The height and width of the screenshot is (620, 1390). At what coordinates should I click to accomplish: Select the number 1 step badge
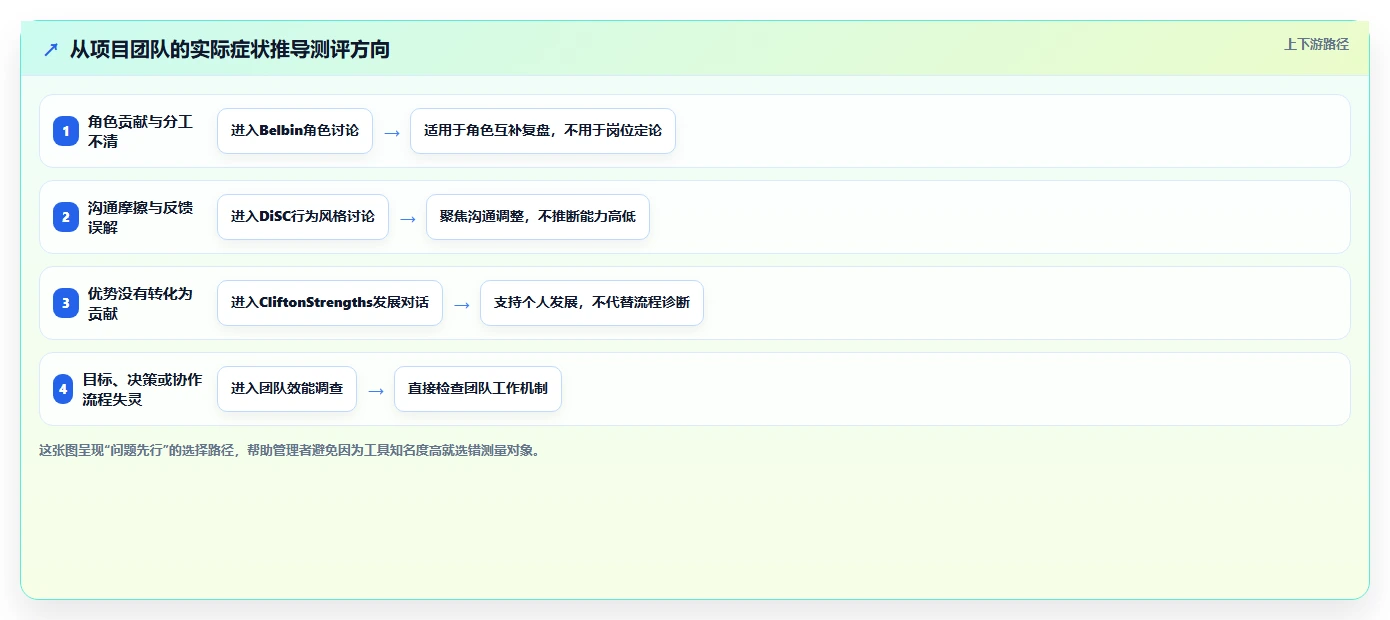66,131
